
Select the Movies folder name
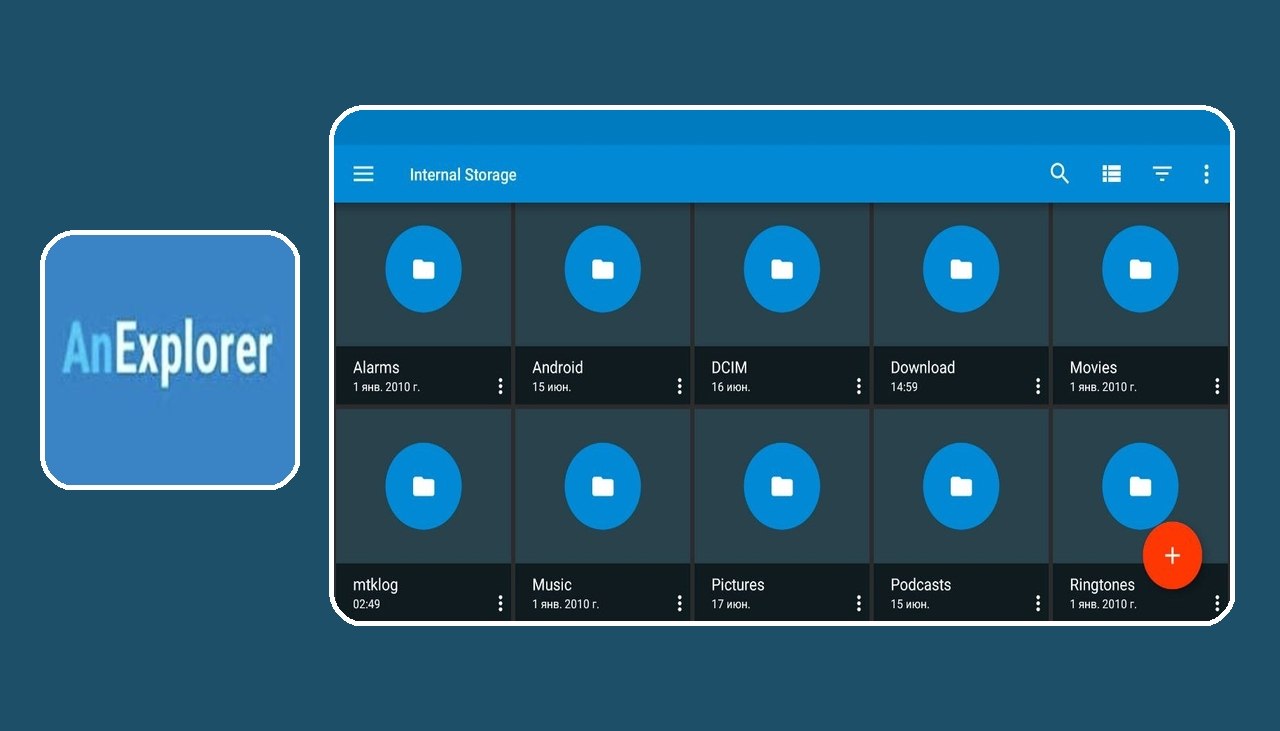(x=1093, y=367)
